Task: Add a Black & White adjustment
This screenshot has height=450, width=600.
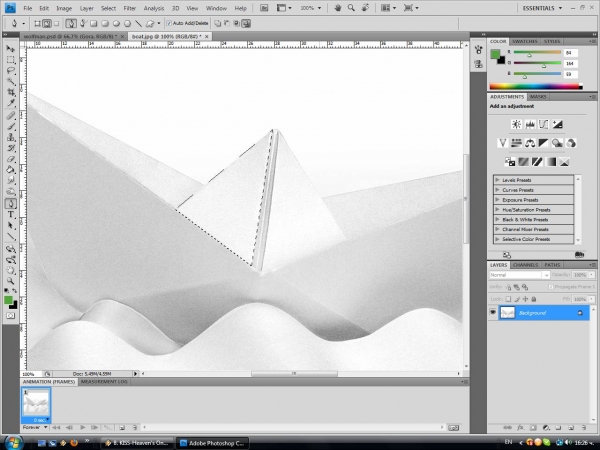Action: [543, 143]
